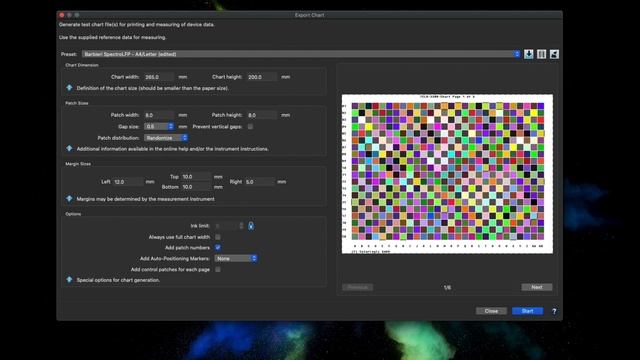This screenshot has width=640, height=360.
Task: Click the Top margin field
Action: click(x=196, y=177)
